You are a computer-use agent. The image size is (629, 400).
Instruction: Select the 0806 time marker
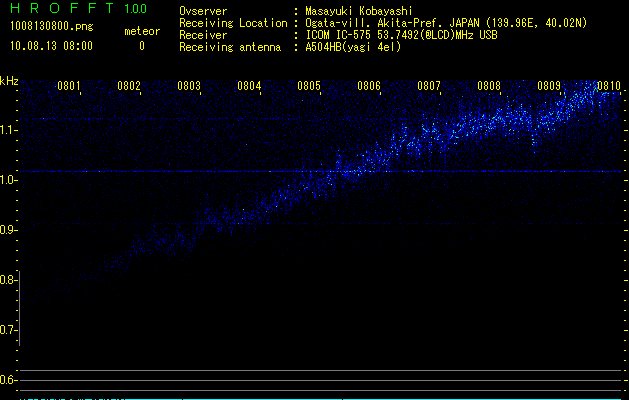(369, 86)
